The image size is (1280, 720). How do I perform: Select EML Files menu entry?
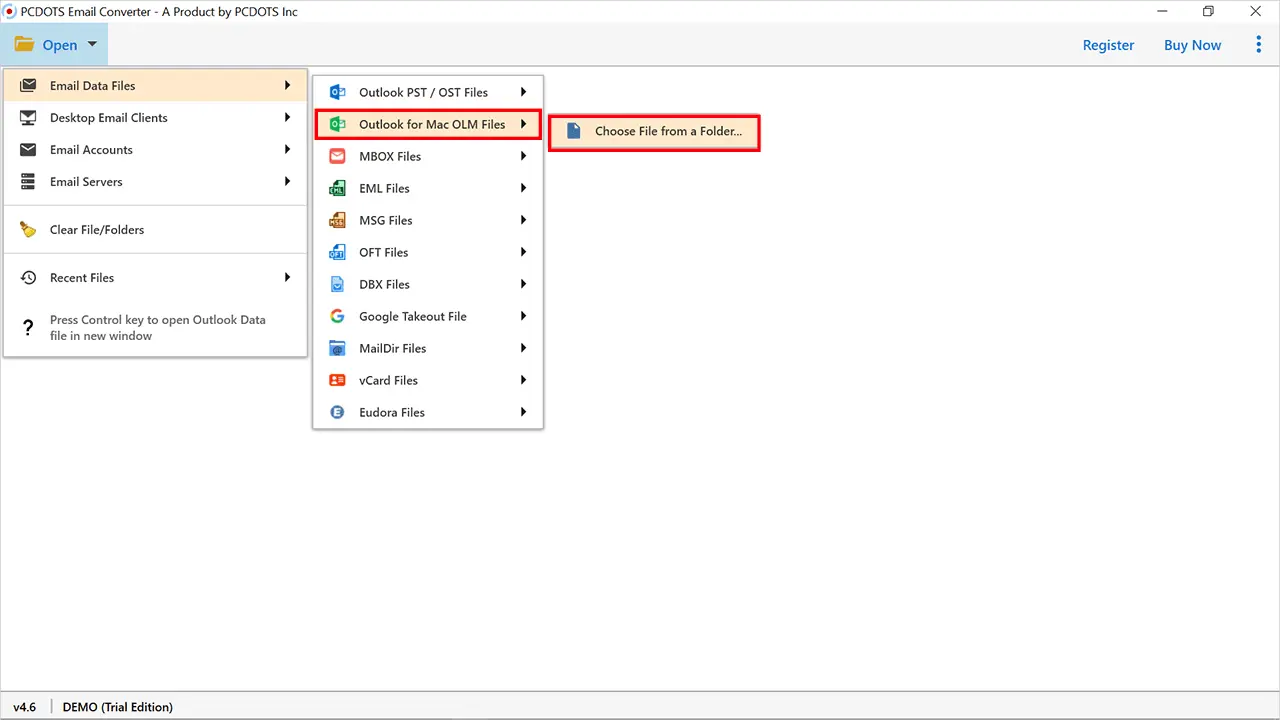428,188
